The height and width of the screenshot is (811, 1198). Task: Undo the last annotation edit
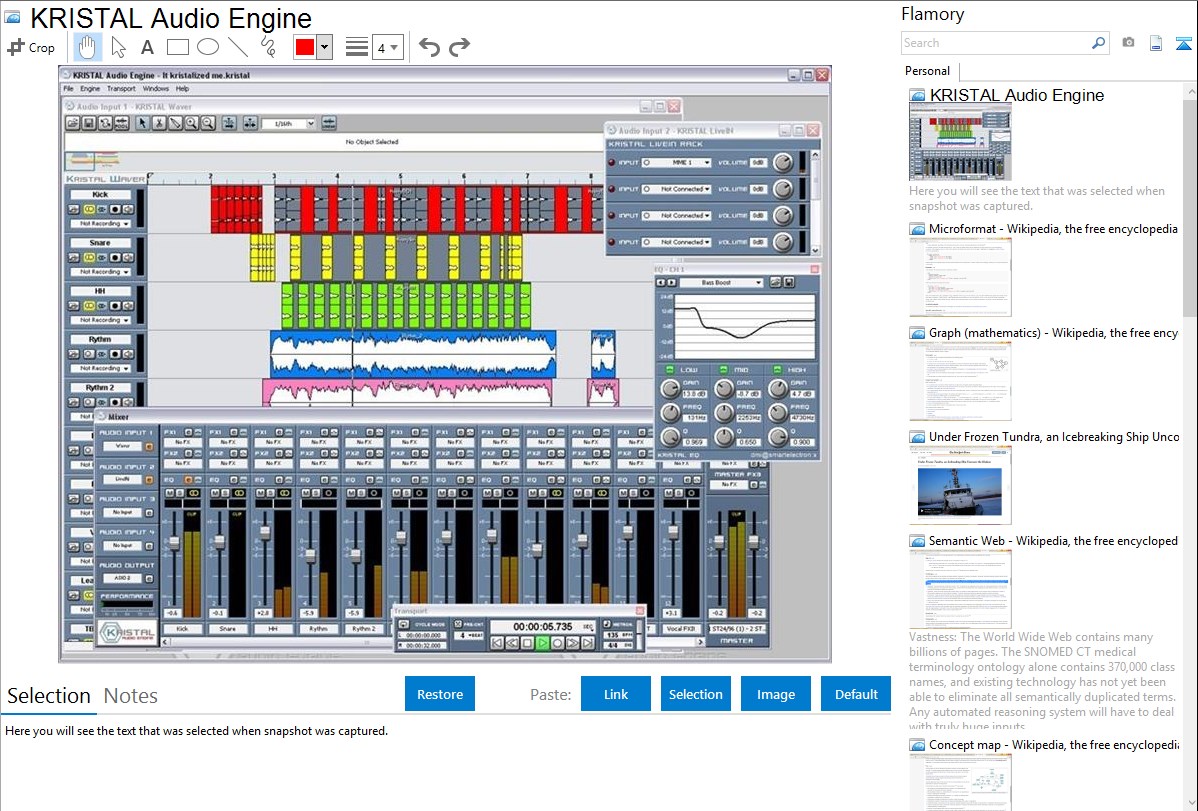[x=429, y=47]
